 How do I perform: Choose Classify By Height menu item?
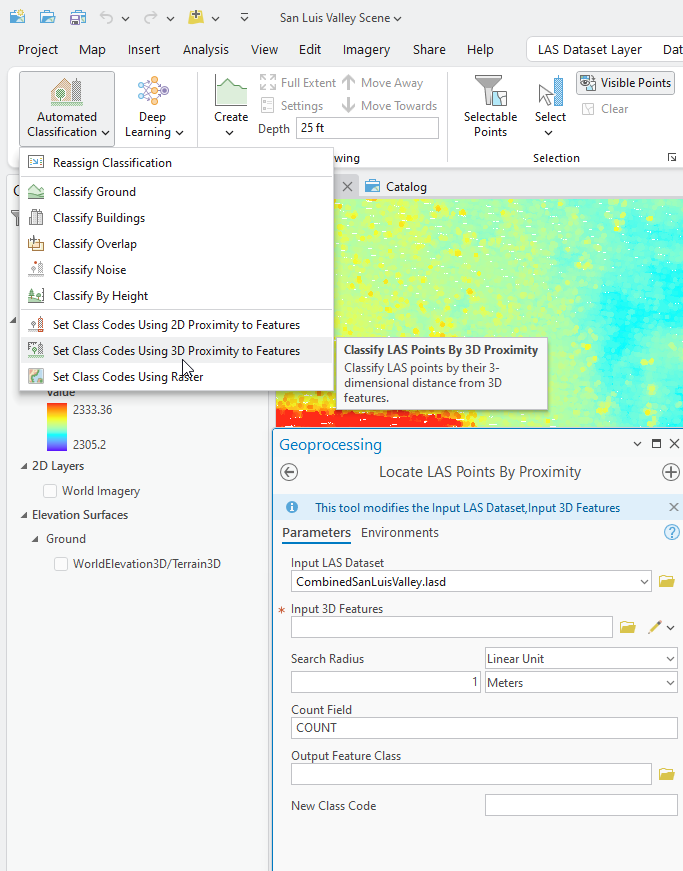177,296
